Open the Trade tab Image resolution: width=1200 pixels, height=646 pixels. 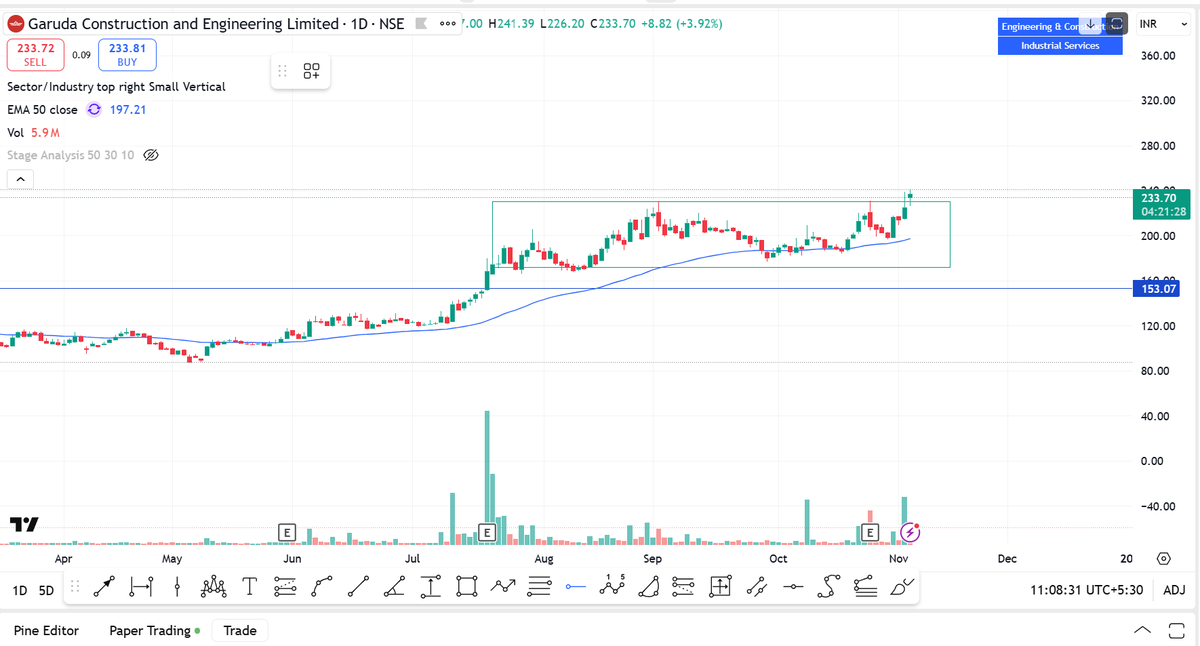[x=240, y=630]
